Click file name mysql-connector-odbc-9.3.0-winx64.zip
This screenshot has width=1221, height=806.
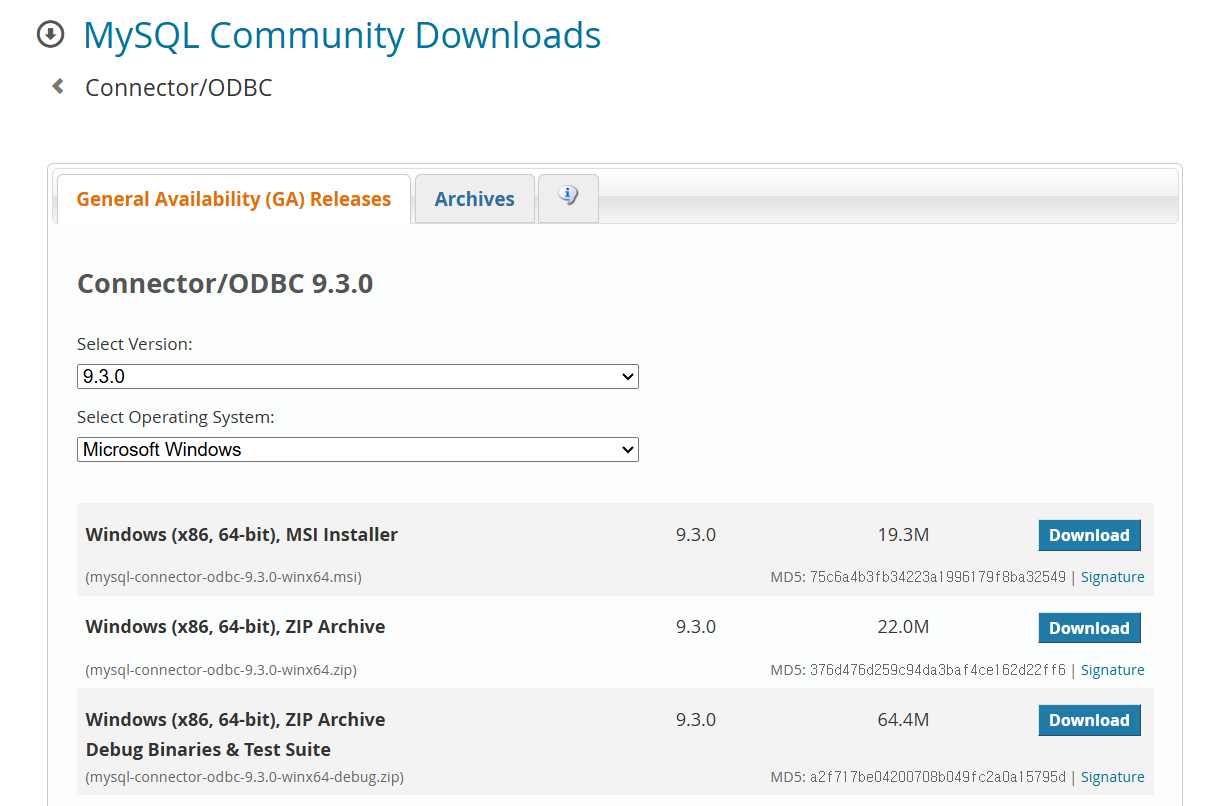(x=221, y=670)
